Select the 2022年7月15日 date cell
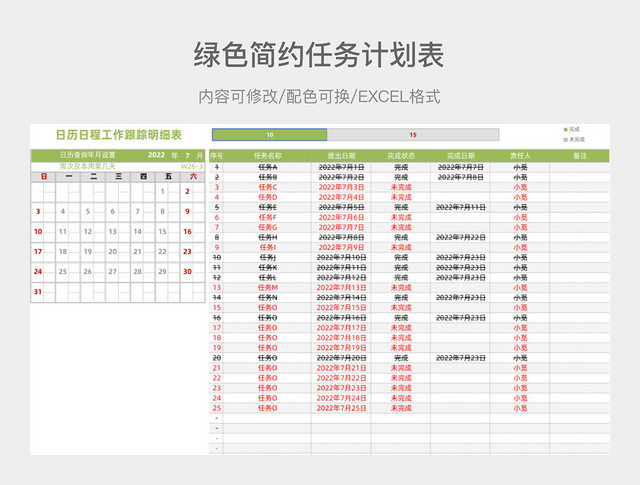 point(341,308)
